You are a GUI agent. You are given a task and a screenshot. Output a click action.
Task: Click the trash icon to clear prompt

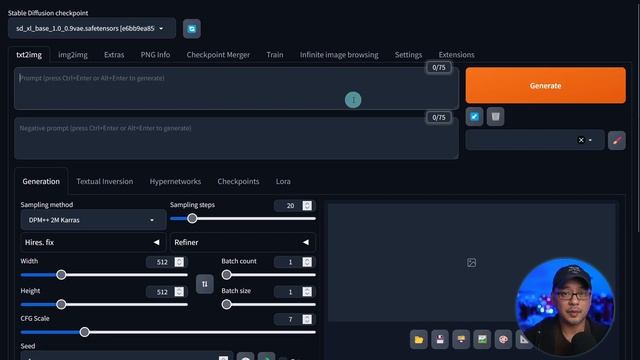point(496,117)
